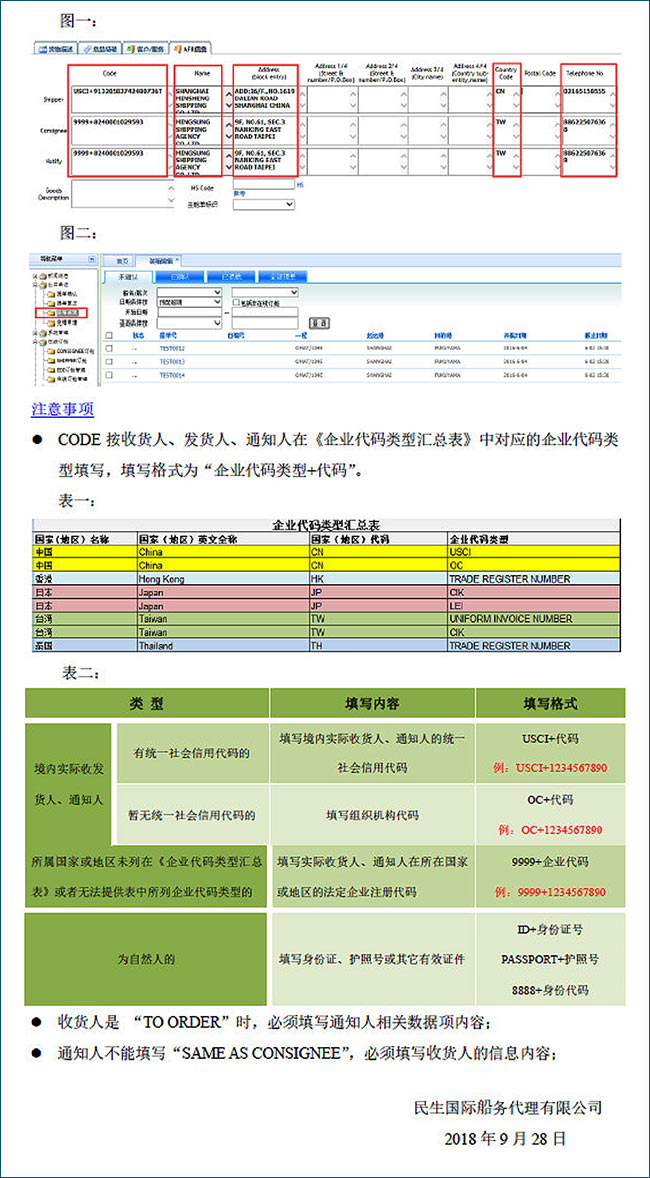Open the bill number link TEST0012
The image size is (650, 1178).
[x=172, y=349]
